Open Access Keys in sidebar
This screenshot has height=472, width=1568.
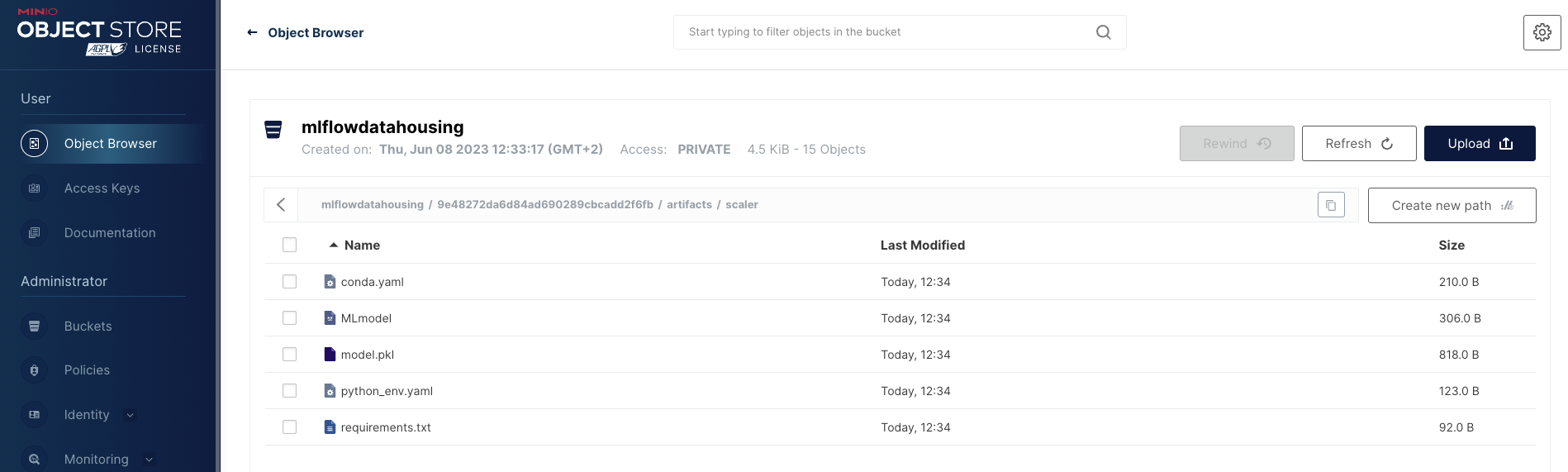click(x=102, y=188)
